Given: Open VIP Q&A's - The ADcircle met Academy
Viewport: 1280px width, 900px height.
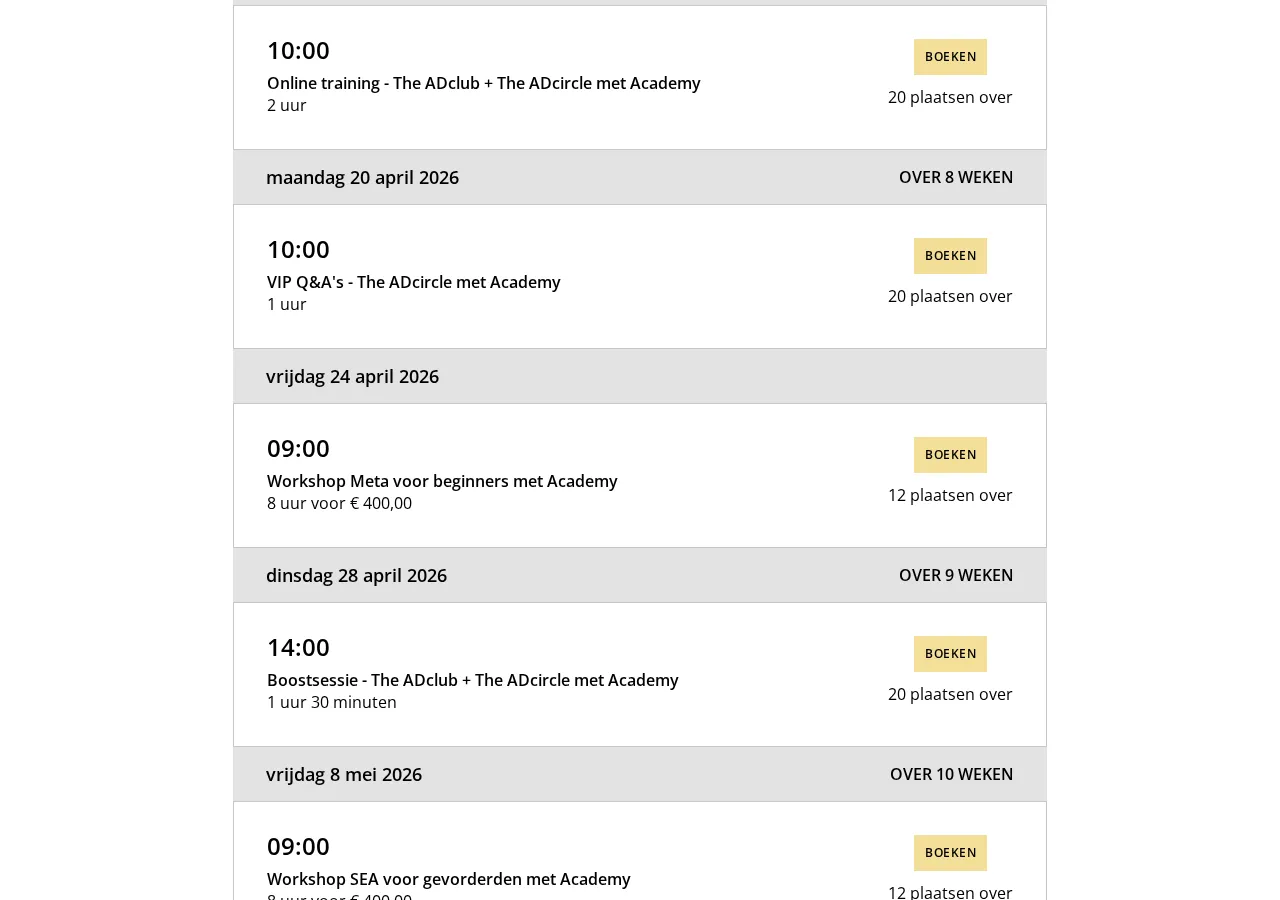Looking at the screenshot, I should pos(414,282).
